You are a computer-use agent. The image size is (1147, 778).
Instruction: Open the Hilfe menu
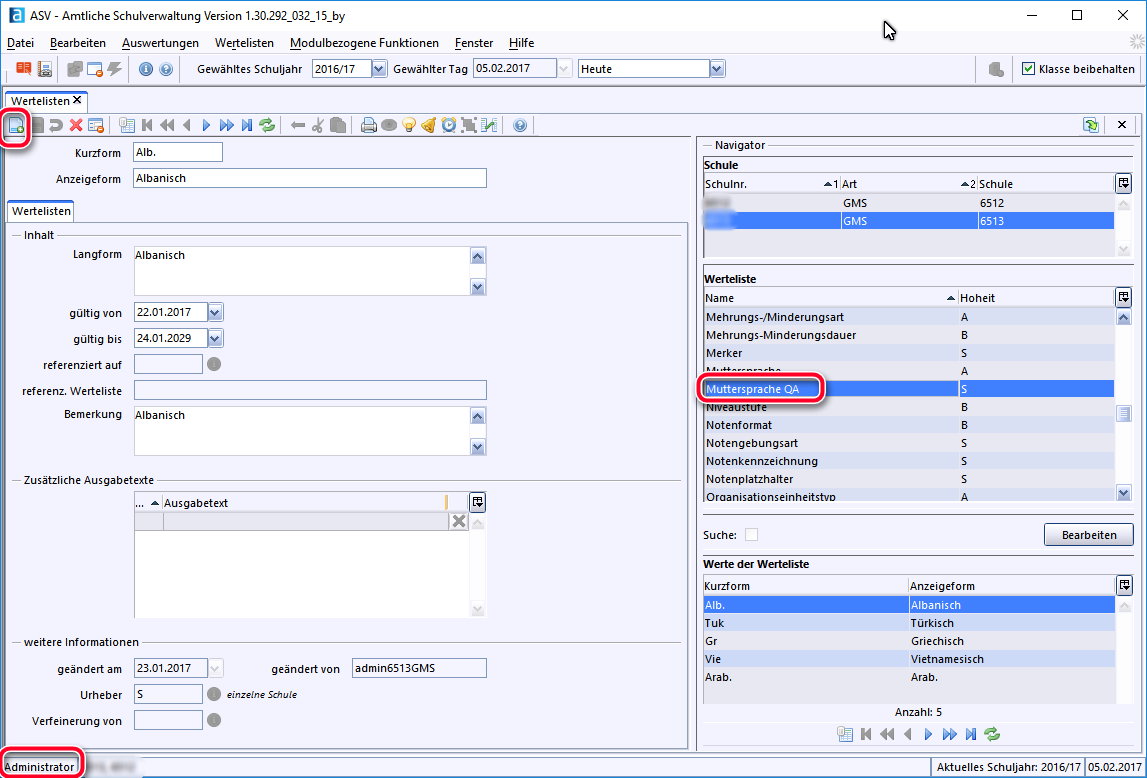tap(522, 43)
